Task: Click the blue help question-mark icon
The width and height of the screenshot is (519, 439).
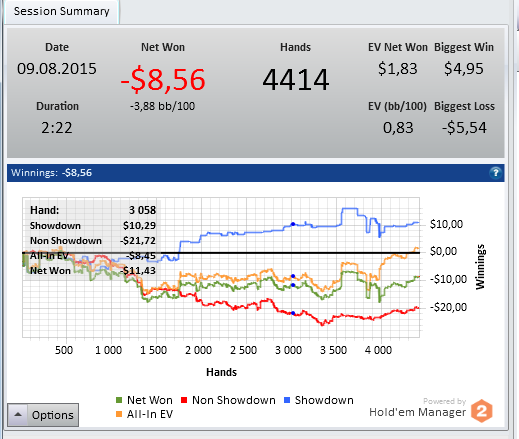Action: coord(495,173)
